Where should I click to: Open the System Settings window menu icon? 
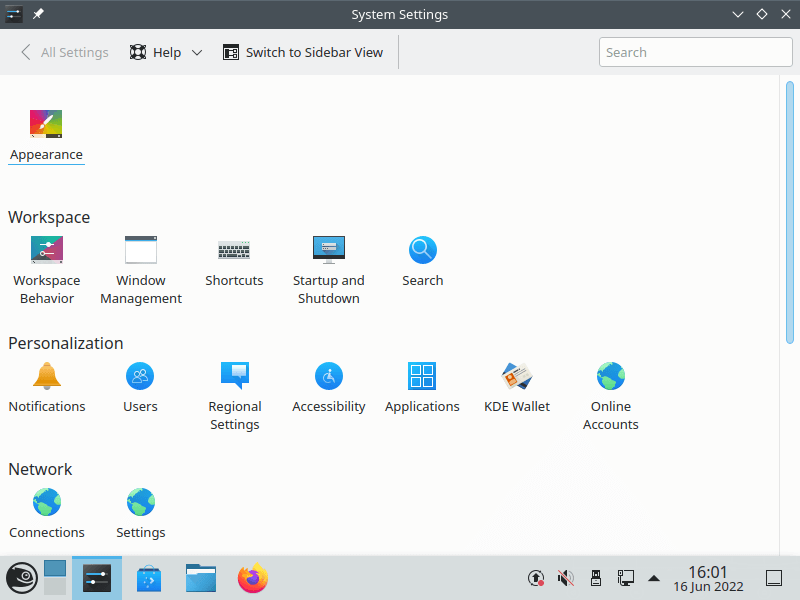coord(14,14)
